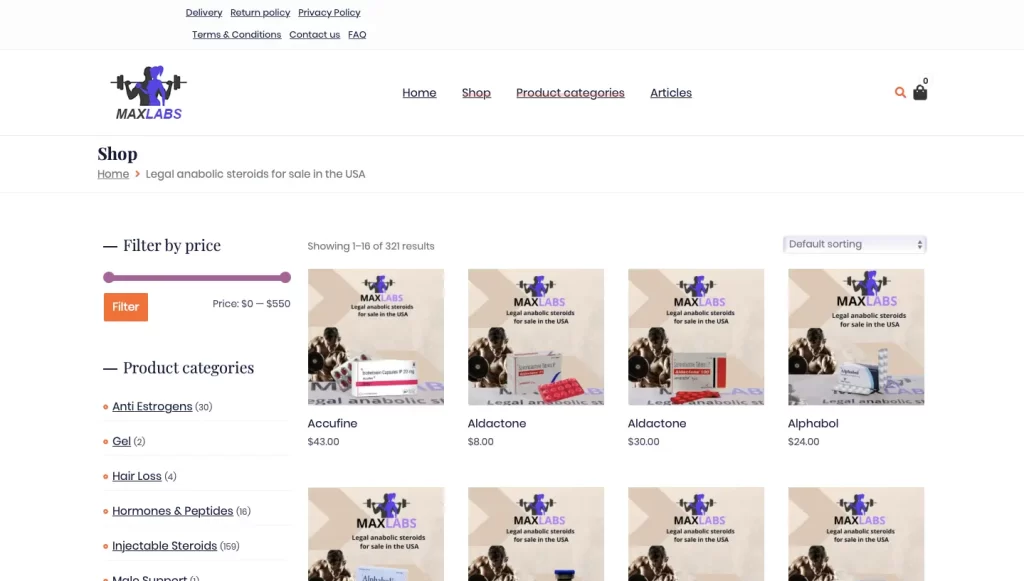This screenshot has width=1024, height=581.
Task: Click the MaxLabs logo
Action: click(149, 93)
